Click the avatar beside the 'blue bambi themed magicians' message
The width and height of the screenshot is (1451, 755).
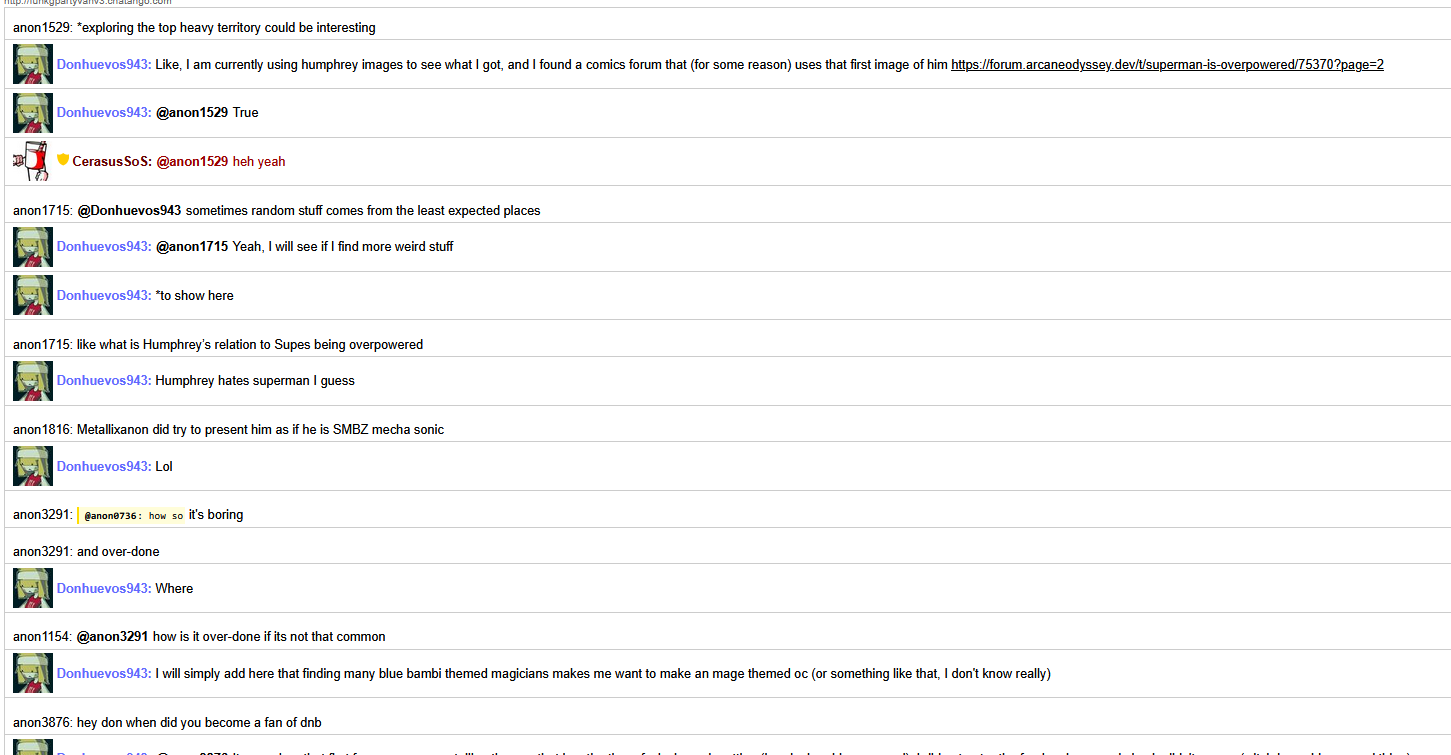click(32, 673)
